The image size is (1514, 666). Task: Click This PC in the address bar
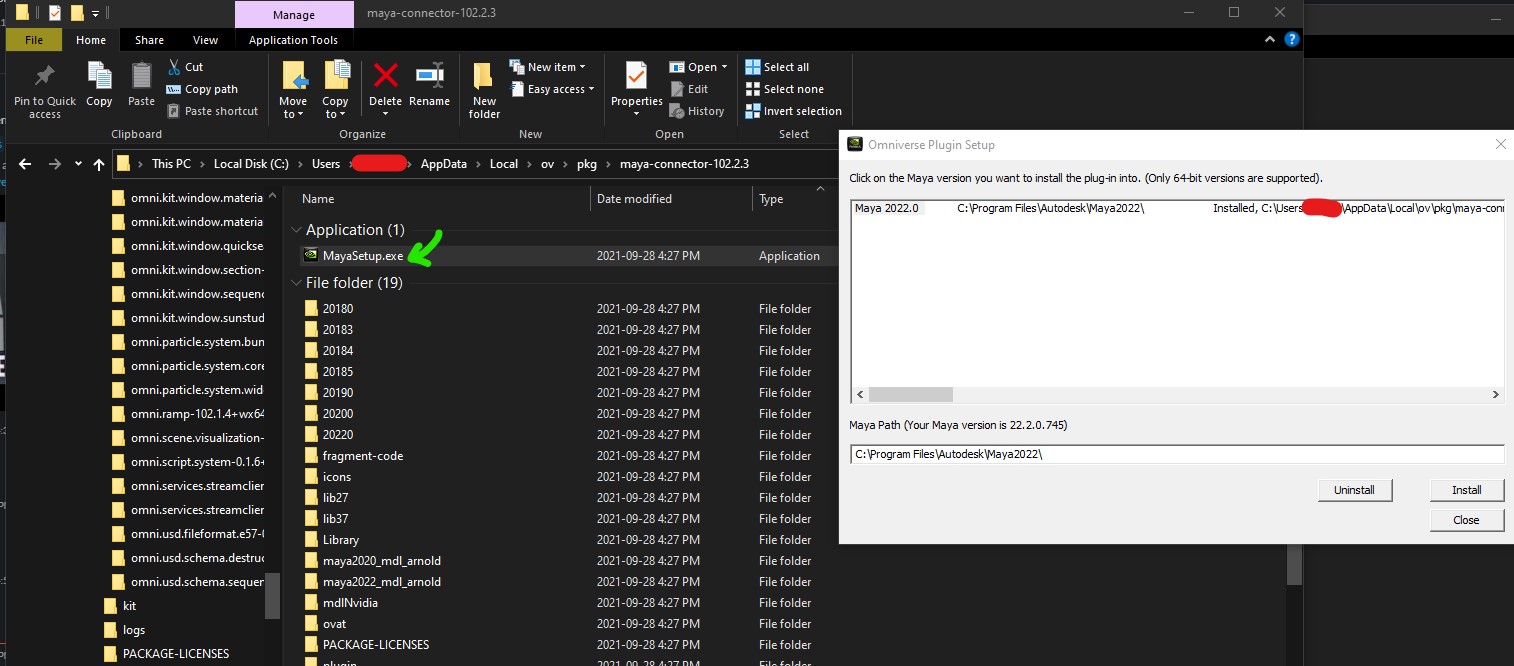(171, 164)
